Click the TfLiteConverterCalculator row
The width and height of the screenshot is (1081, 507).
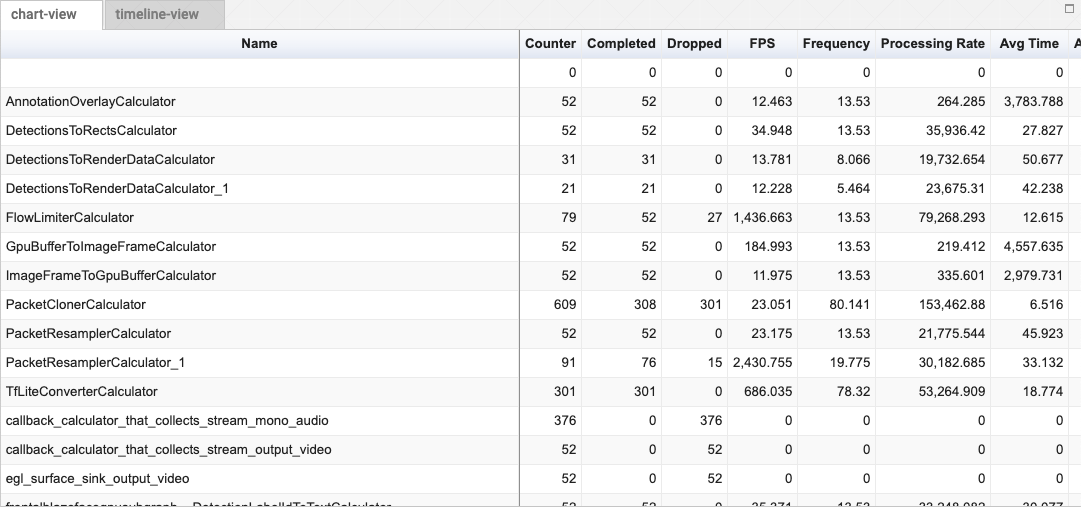(x=82, y=391)
